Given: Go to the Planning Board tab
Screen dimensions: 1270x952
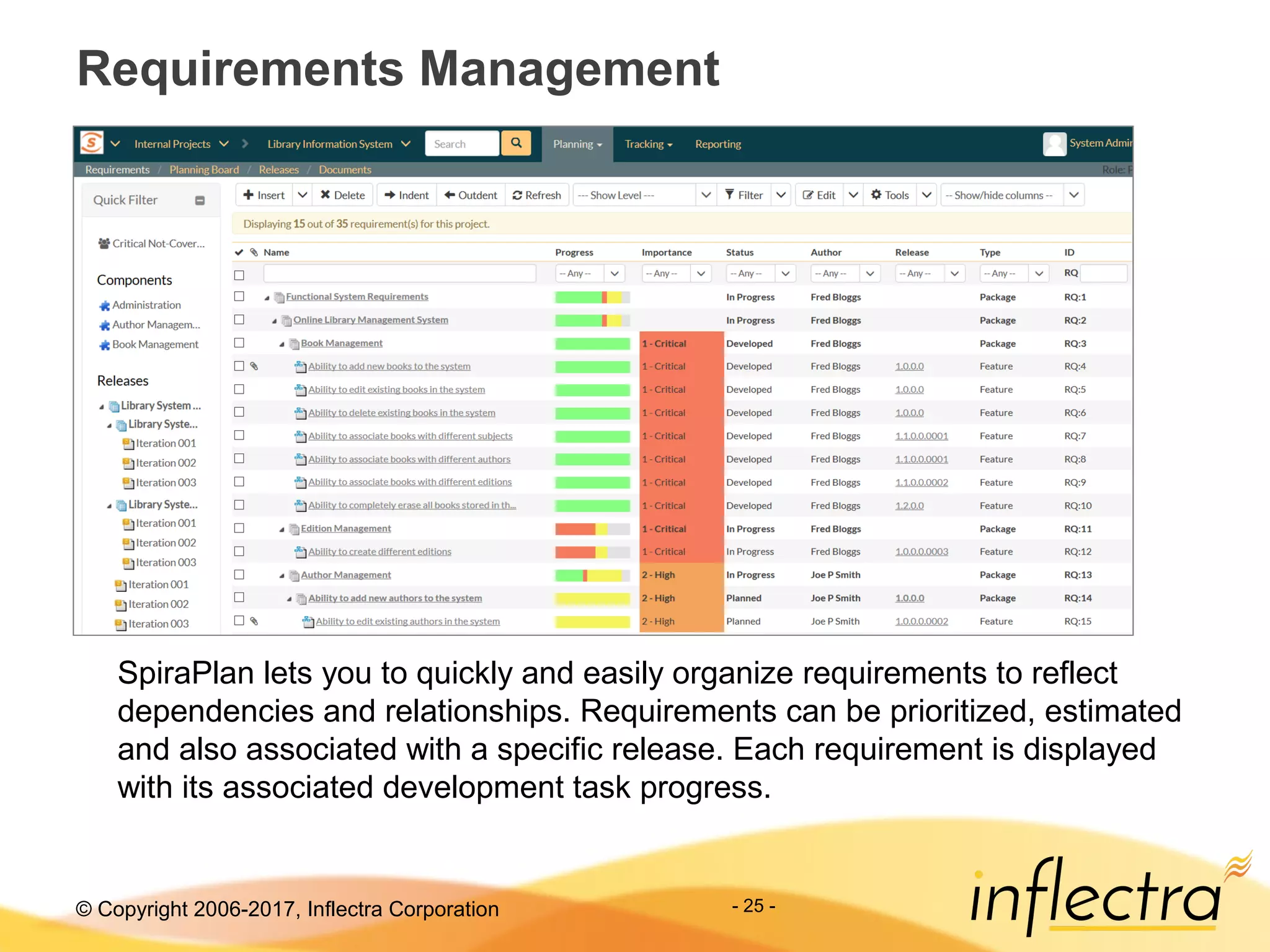Looking at the screenshot, I should click(x=204, y=170).
